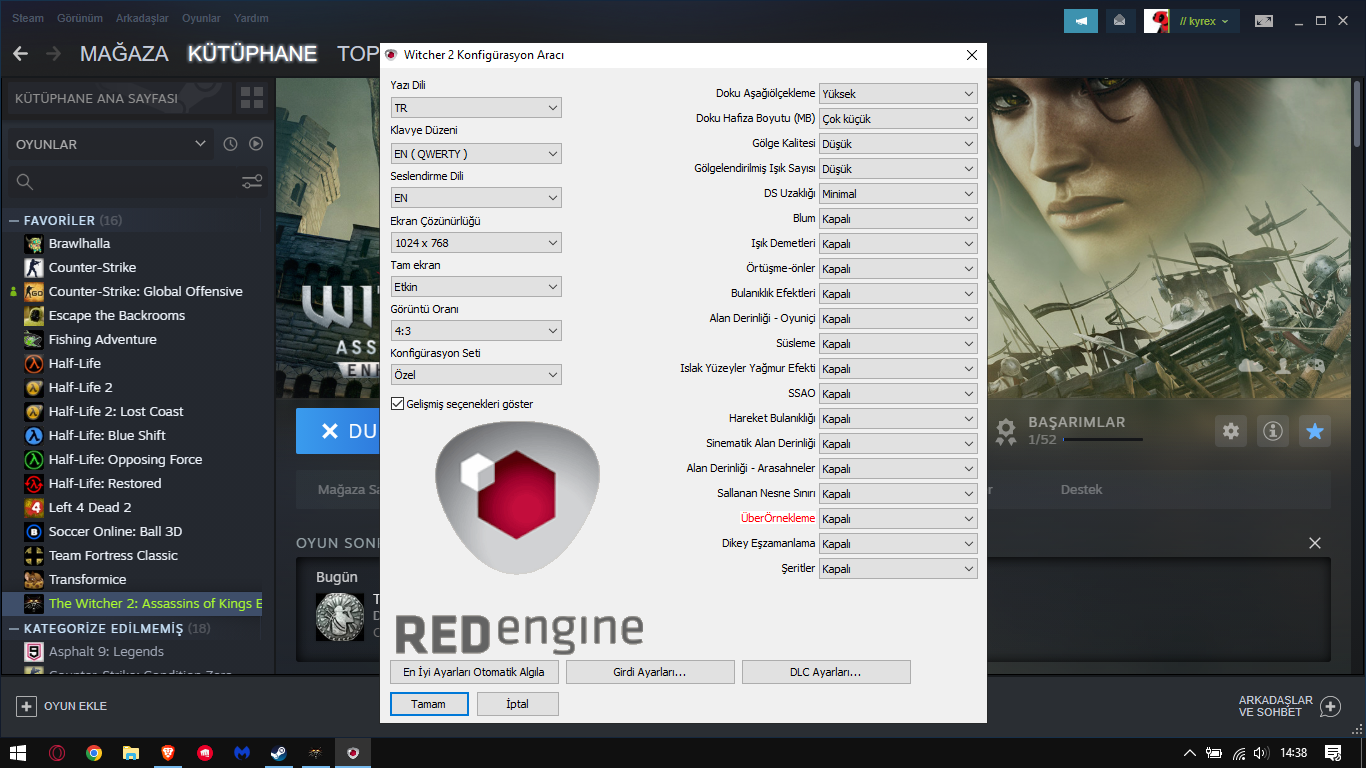Dismiss the recent activity panel with X
The width and height of the screenshot is (1366, 768).
pyautogui.click(x=1315, y=543)
